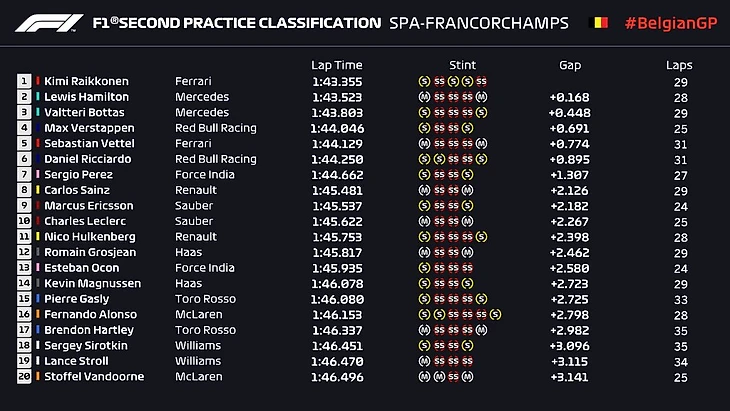Click Kimi Raikkonen's lap time 1:43.355
730x411 pixels.
pyautogui.click(x=335, y=81)
